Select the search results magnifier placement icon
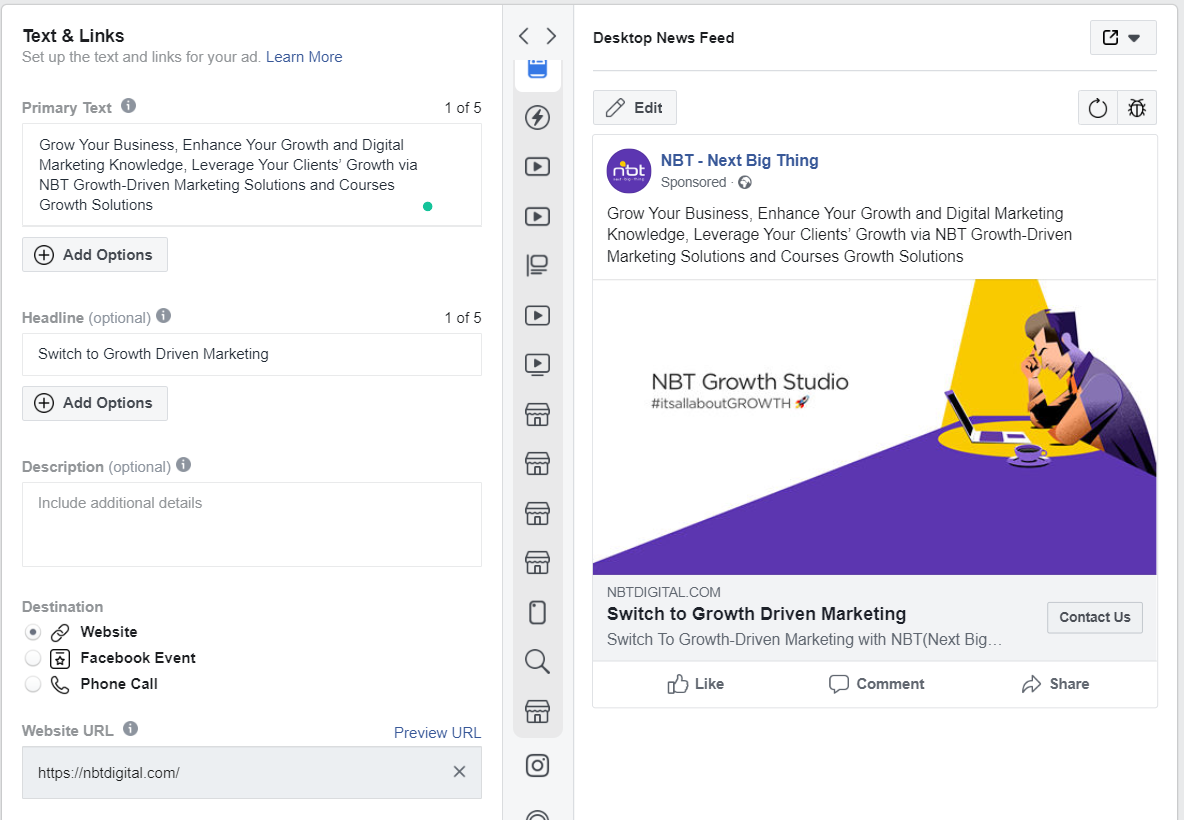 click(538, 661)
